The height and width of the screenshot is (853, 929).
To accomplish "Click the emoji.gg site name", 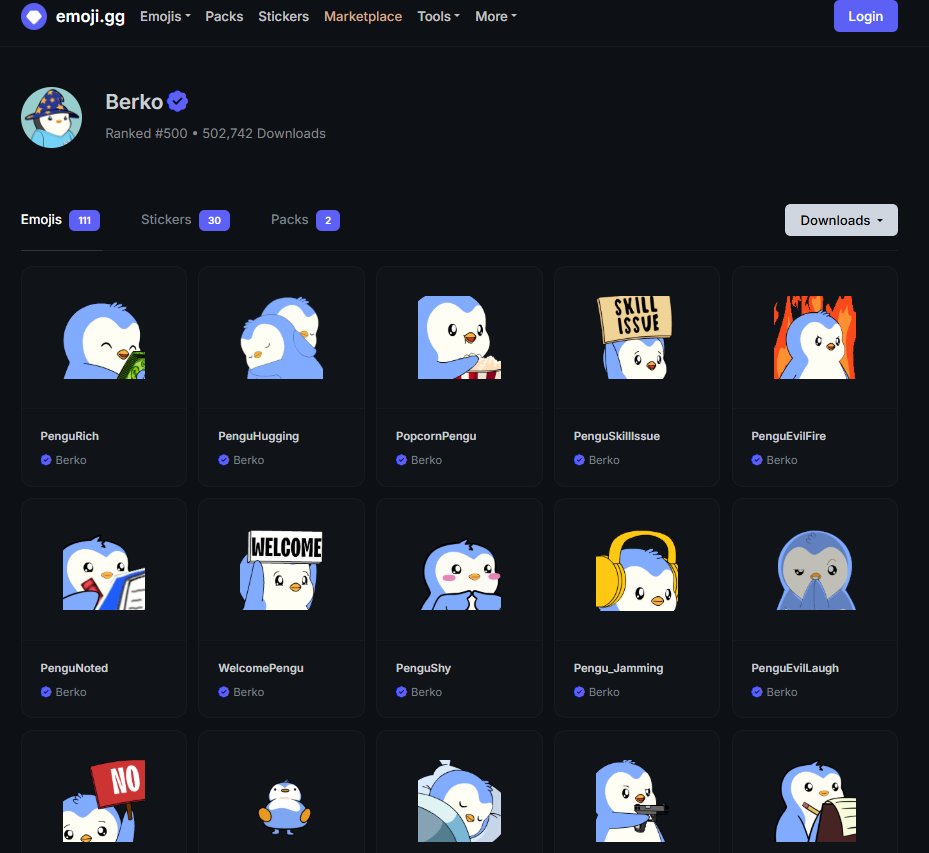I will [x=90, y=17].
